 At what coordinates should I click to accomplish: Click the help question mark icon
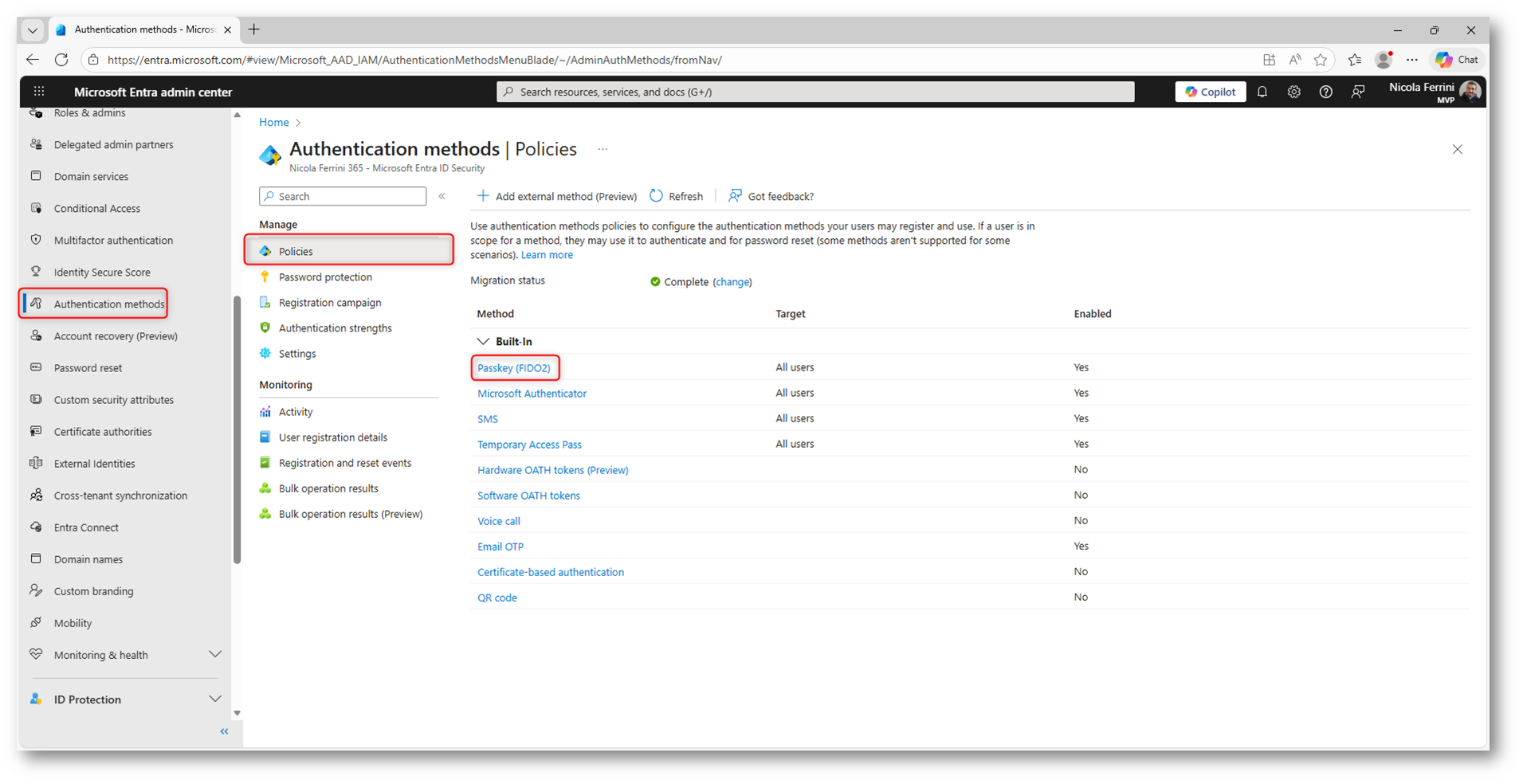(1325, 92)
